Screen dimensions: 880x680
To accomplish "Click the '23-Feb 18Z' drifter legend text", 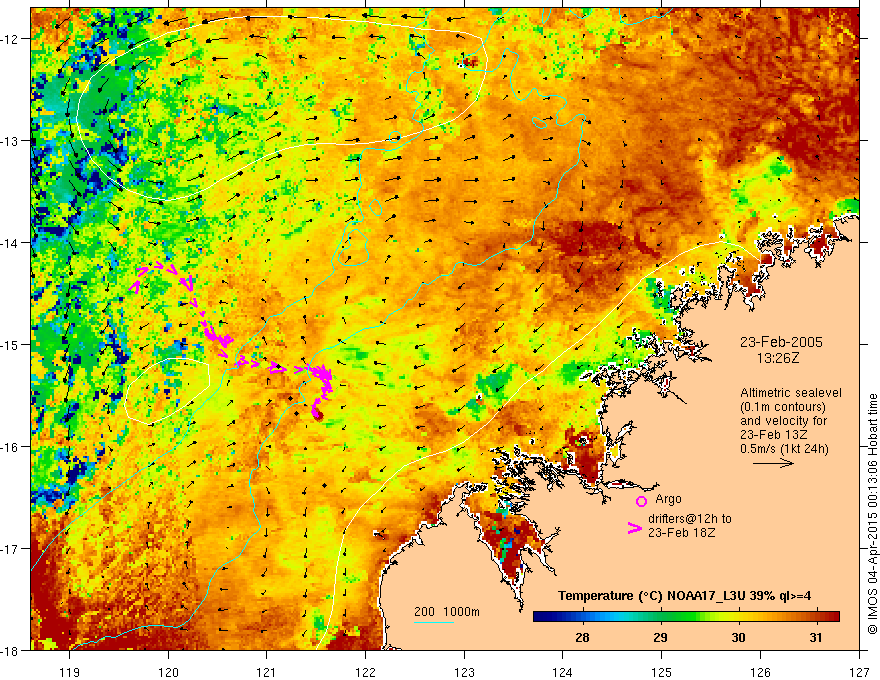I will (x=681, y=532).
